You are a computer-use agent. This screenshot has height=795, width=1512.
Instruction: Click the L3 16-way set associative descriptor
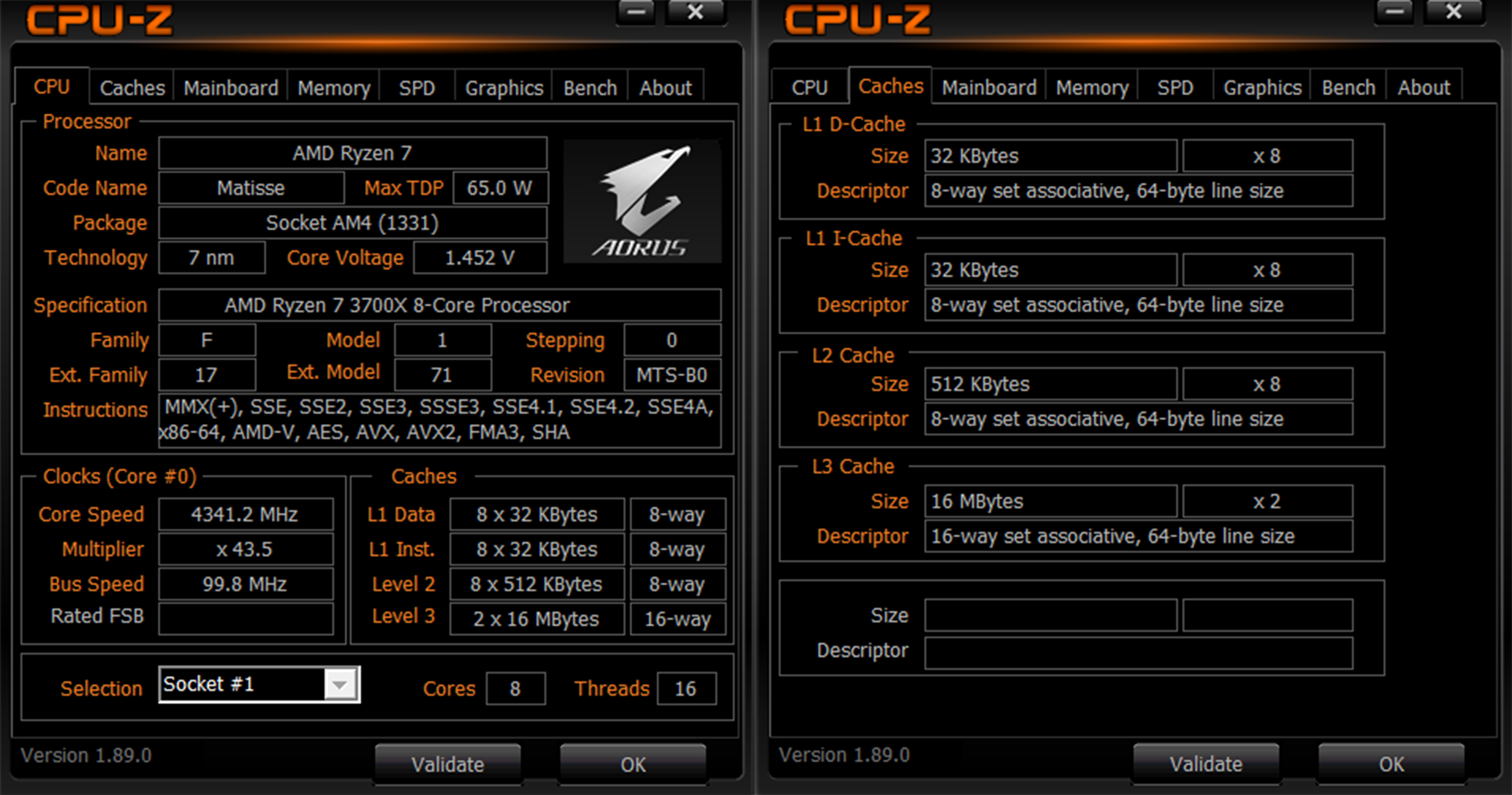1139,536
